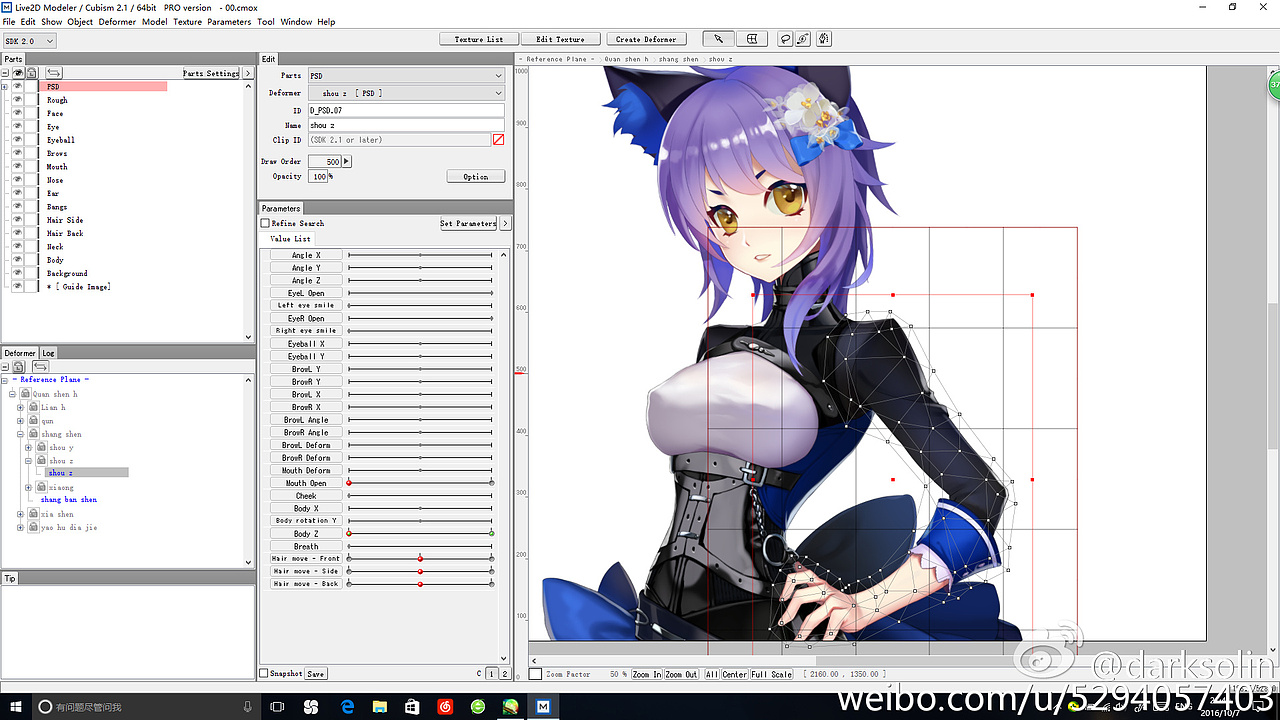Click Parts panel master eye icon
This screenshot has height=720, width=1280.
(x=18, y=73)
